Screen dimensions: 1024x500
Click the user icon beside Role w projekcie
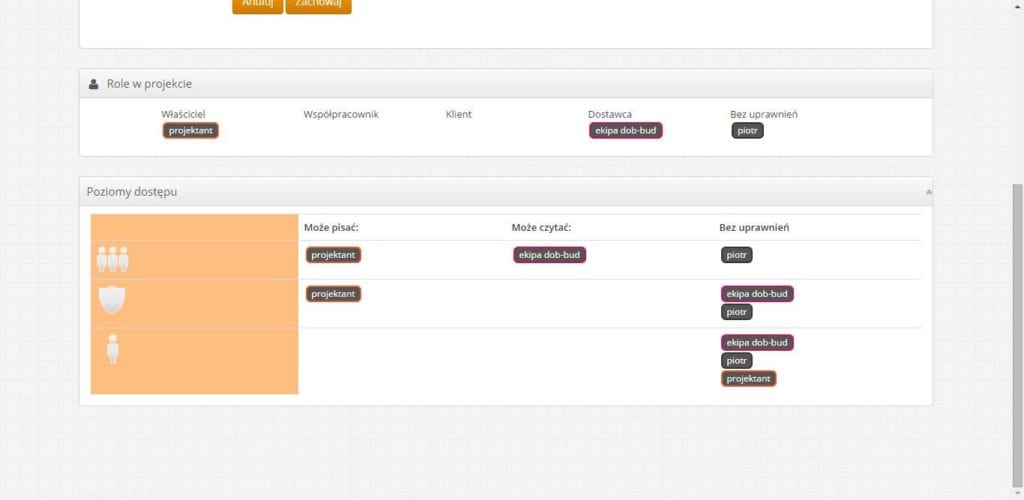tap(93, 84)
